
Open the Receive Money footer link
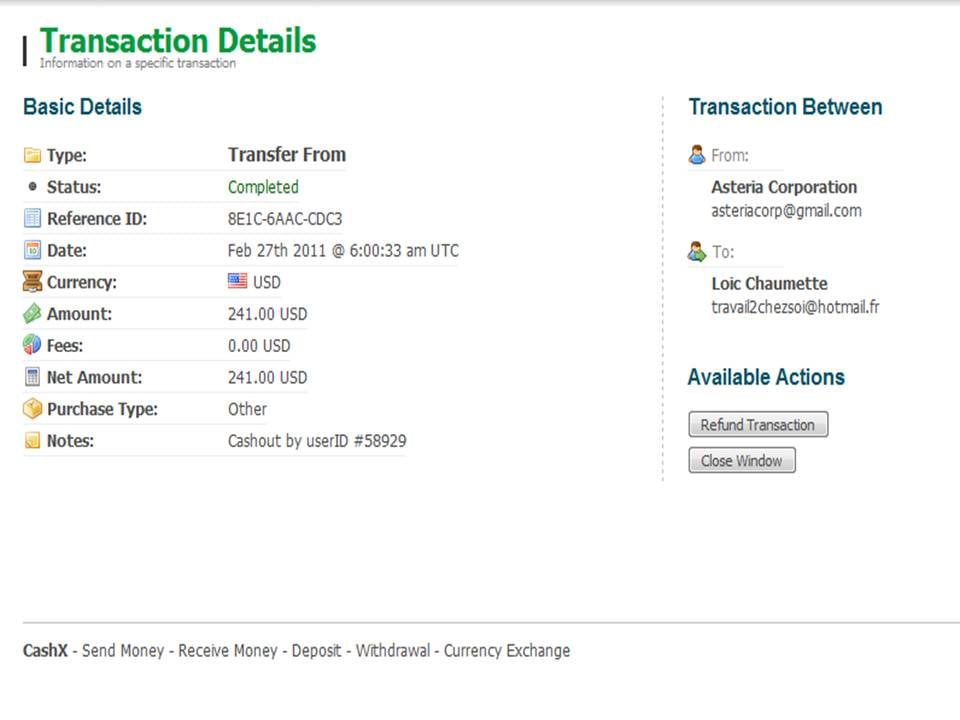click(228, 650)
